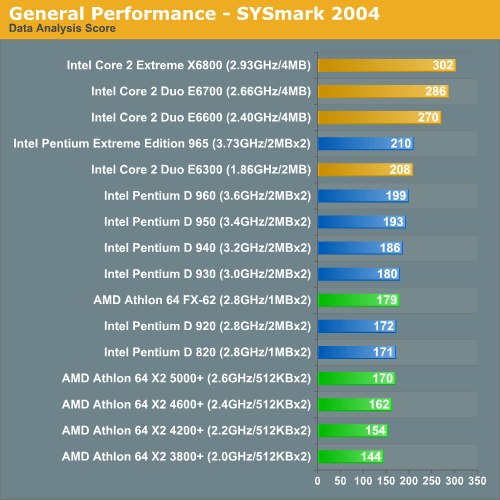Click the gold bar showing 208

365,170
